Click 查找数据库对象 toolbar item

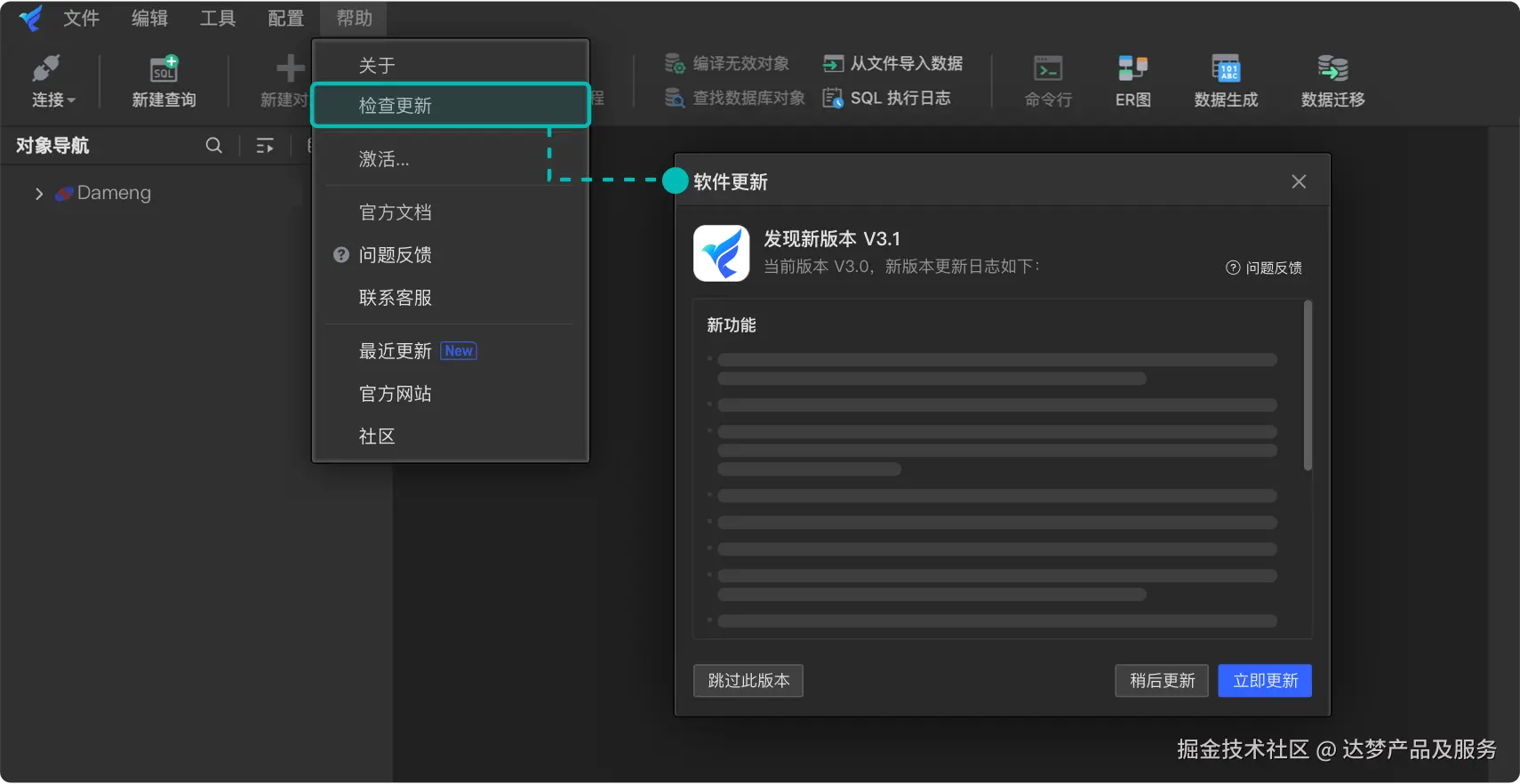(x=735, y=98)
